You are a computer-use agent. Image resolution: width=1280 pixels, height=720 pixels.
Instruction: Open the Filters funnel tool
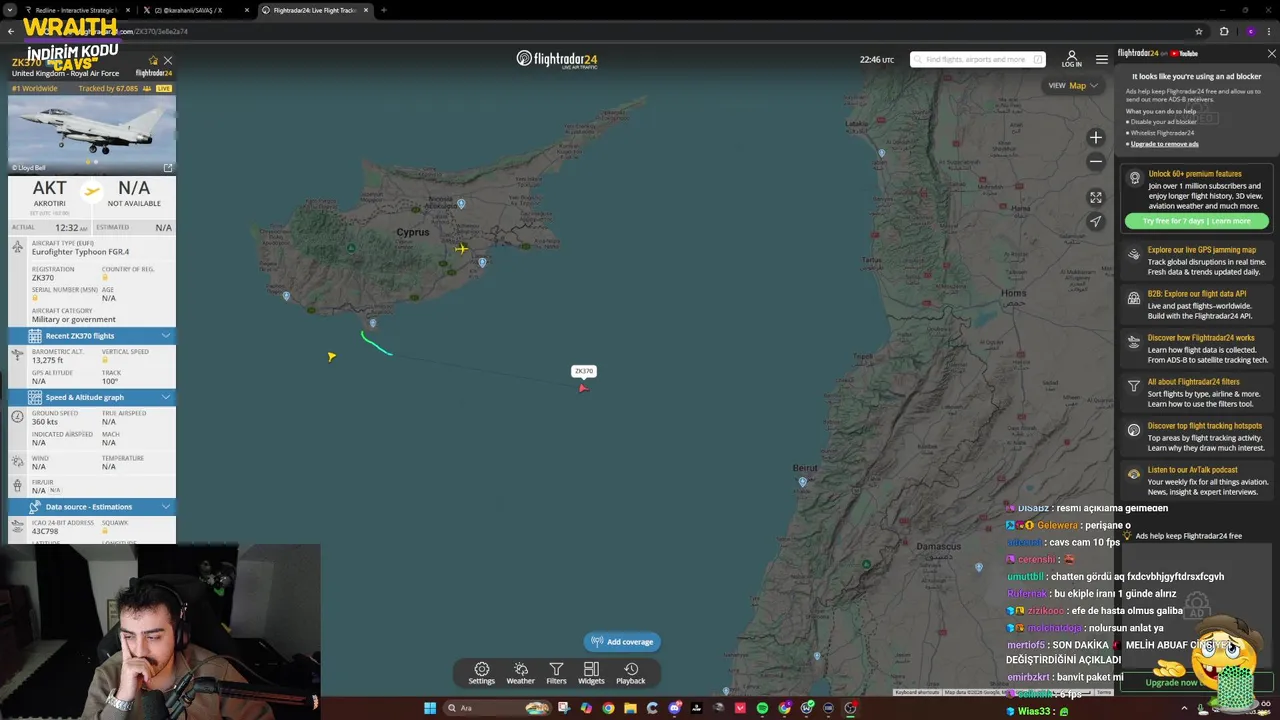556,673
